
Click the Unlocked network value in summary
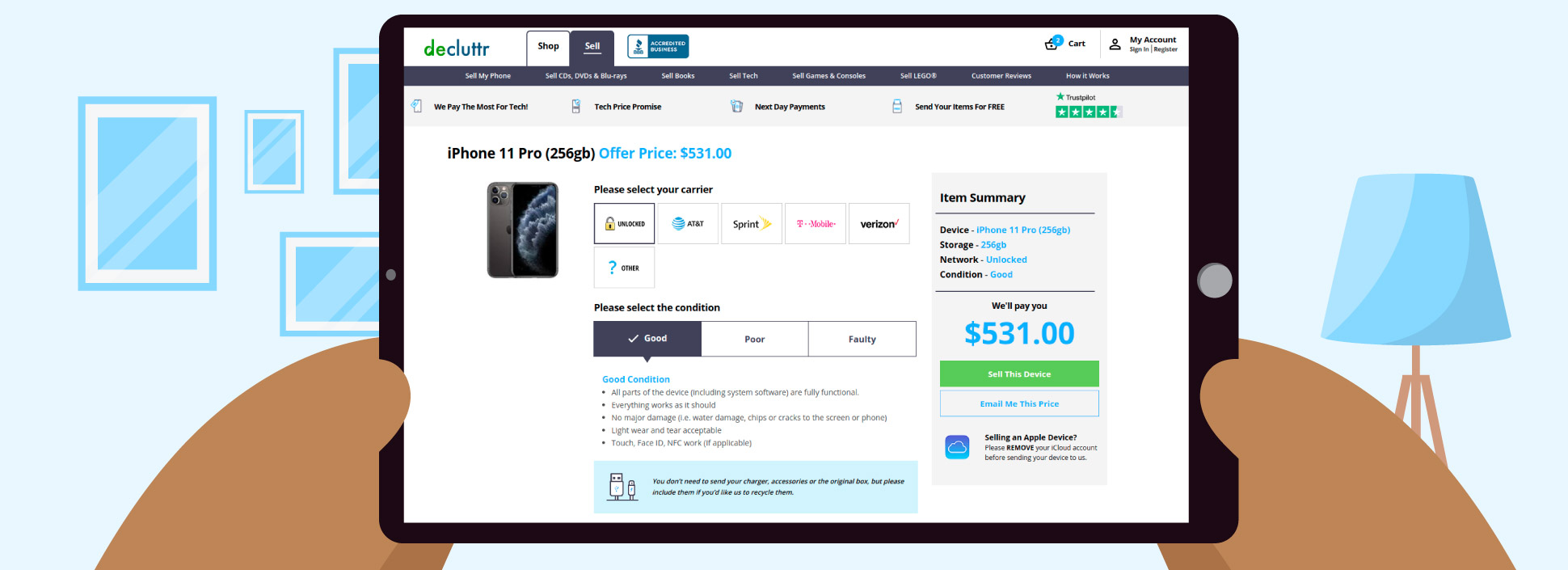coord(1006,260)
